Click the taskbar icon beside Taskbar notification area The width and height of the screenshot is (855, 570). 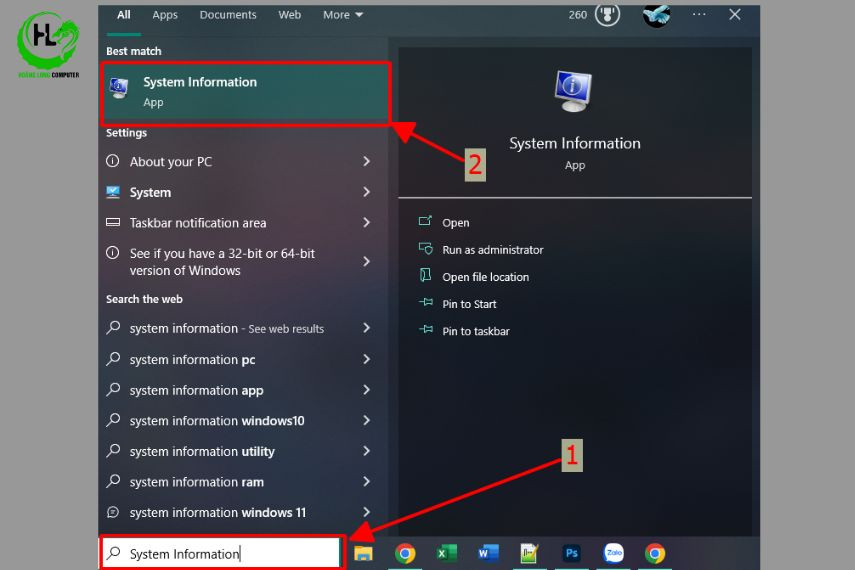(x=113, y=222)
